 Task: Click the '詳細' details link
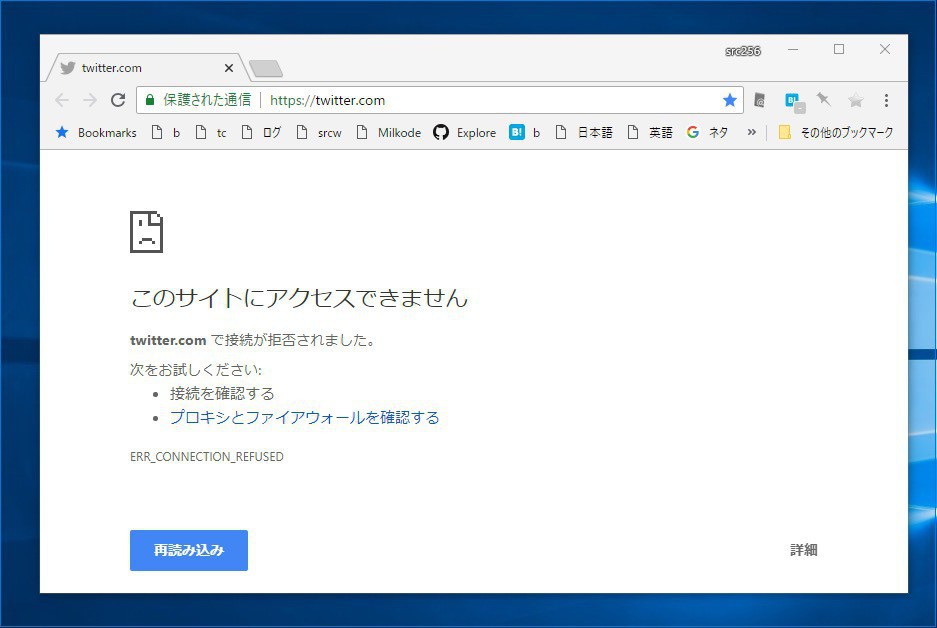pyautogui.click(x=804, y=550)
